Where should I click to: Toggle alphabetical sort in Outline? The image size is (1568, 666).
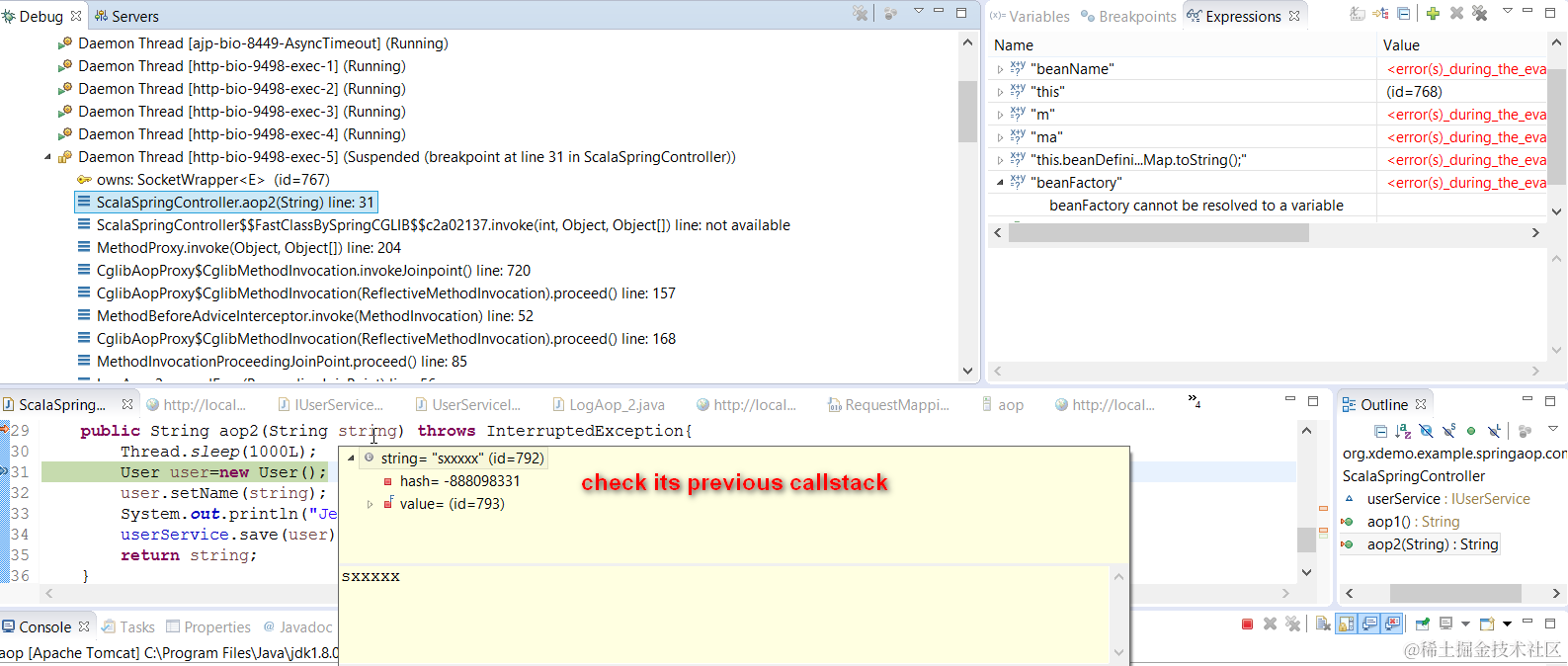click(1403, 431)
